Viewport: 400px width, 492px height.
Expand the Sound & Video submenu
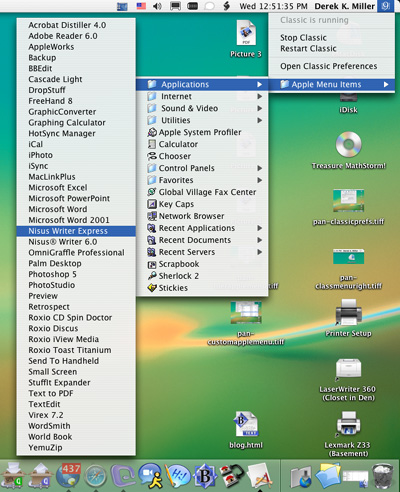202,108
